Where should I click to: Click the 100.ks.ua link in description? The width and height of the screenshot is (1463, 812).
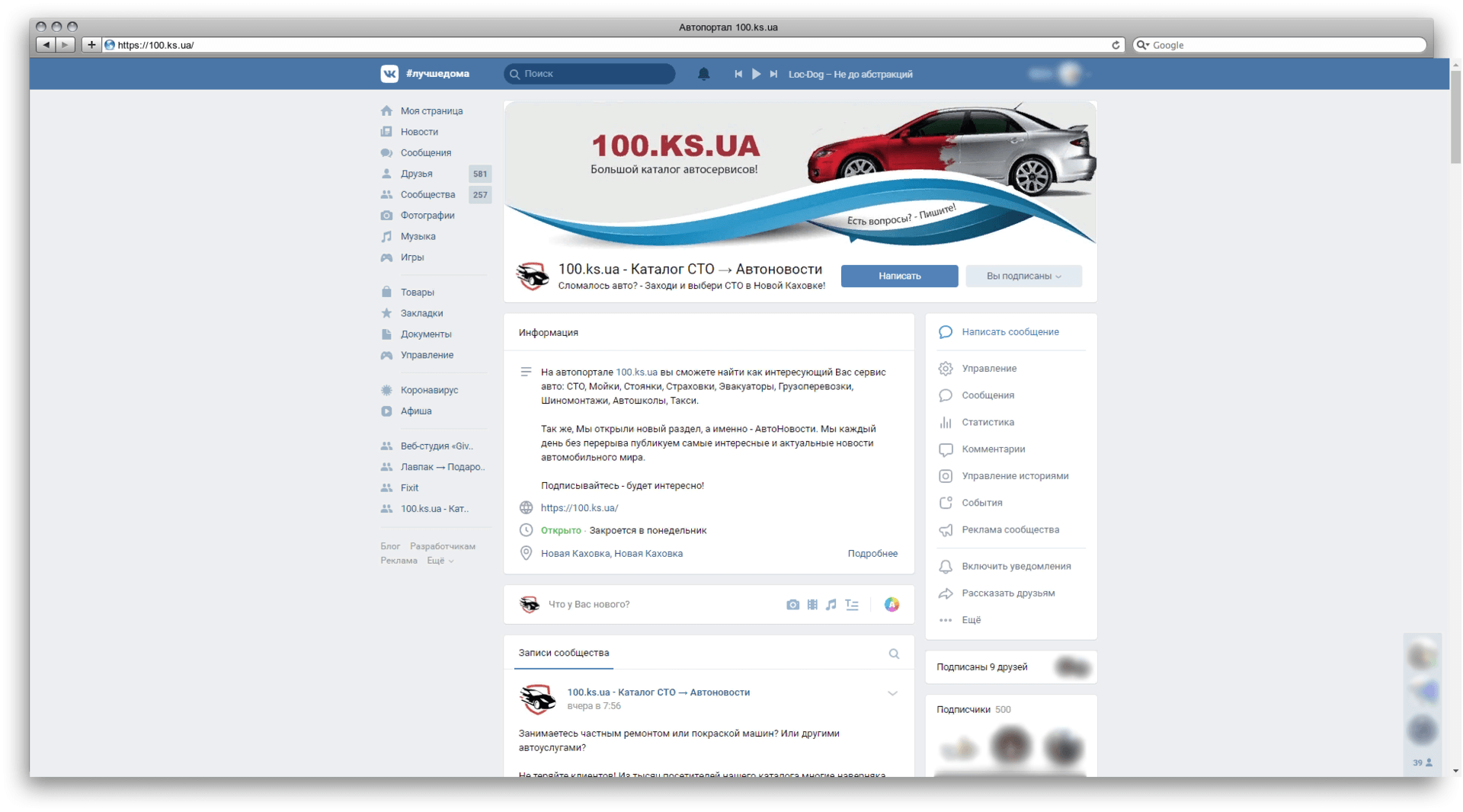pos(636,372)
